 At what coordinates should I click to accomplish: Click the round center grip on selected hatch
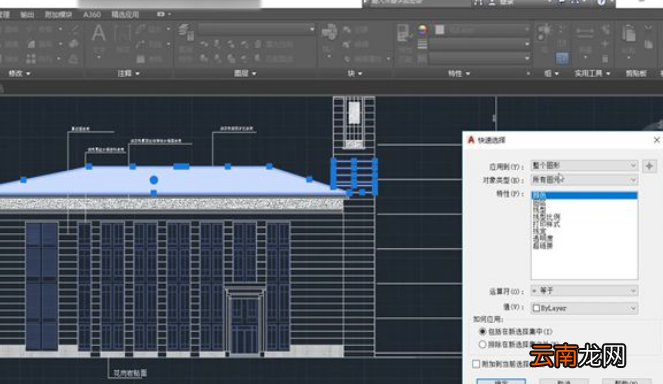(154, 180)
